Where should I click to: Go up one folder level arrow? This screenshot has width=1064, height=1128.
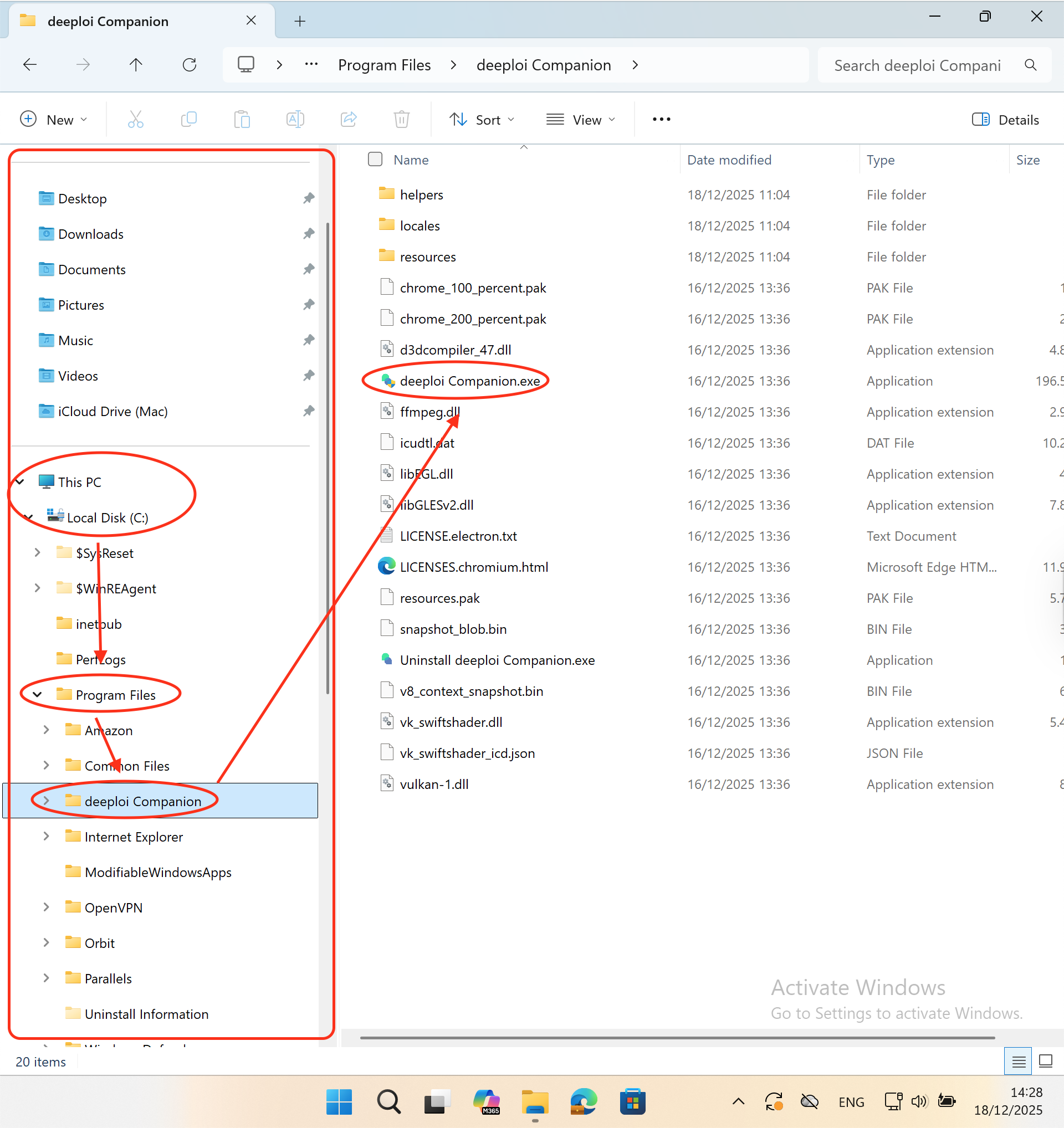136,65
